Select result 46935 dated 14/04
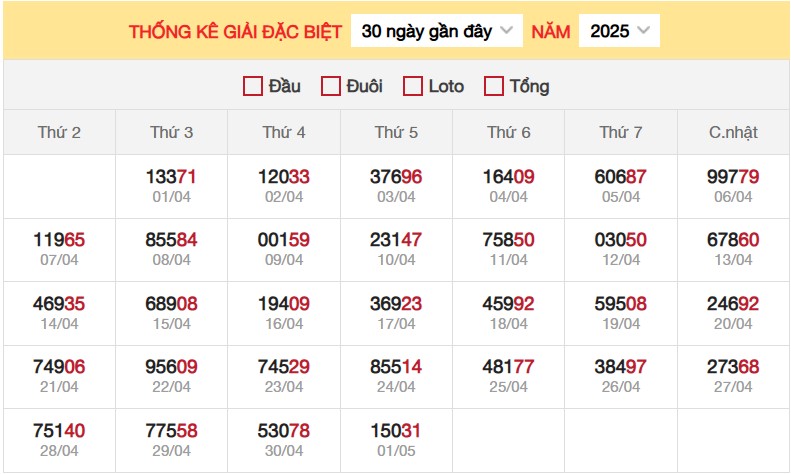 click(59, 304)
